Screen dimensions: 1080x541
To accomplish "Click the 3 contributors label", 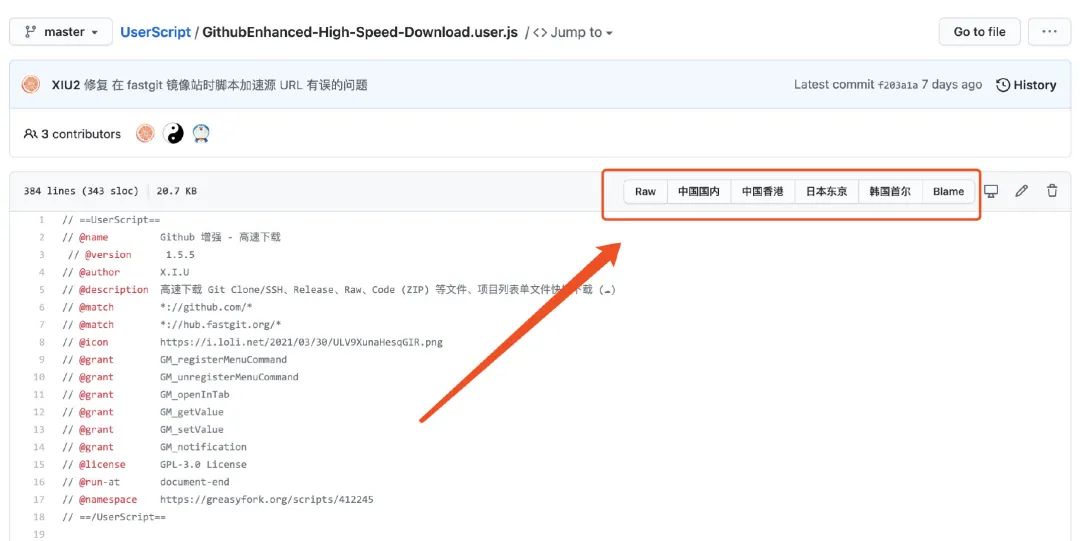I will (x=72, y=134).
